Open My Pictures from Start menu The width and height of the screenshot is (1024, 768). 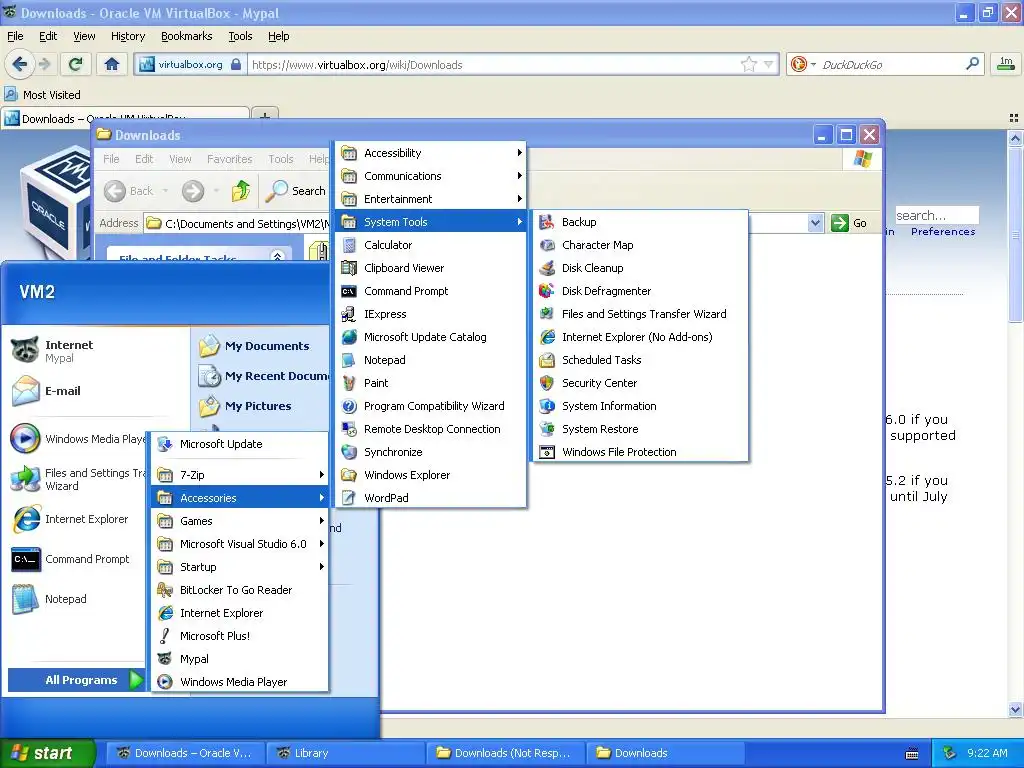246,406
